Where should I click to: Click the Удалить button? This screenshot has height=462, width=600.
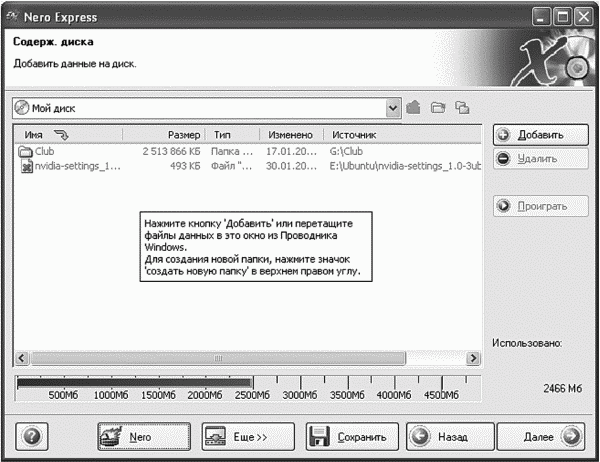pos(541,158)
